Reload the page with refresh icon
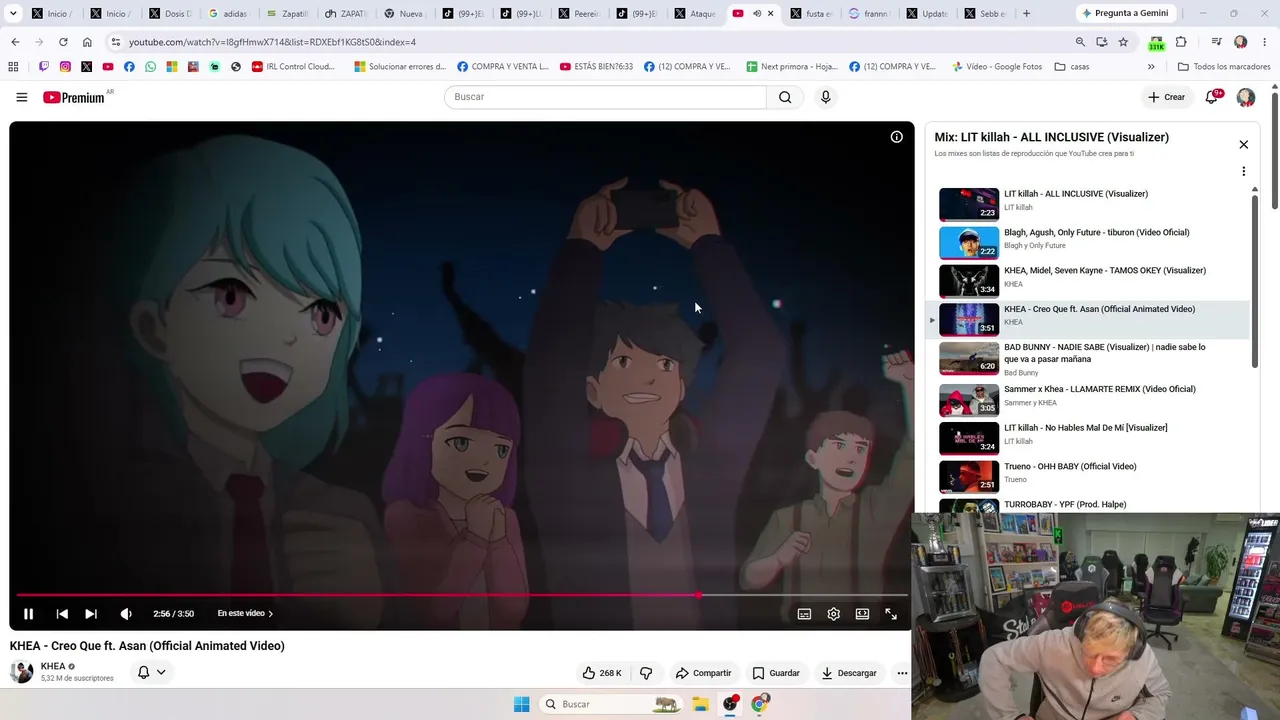 coord(63,42)
